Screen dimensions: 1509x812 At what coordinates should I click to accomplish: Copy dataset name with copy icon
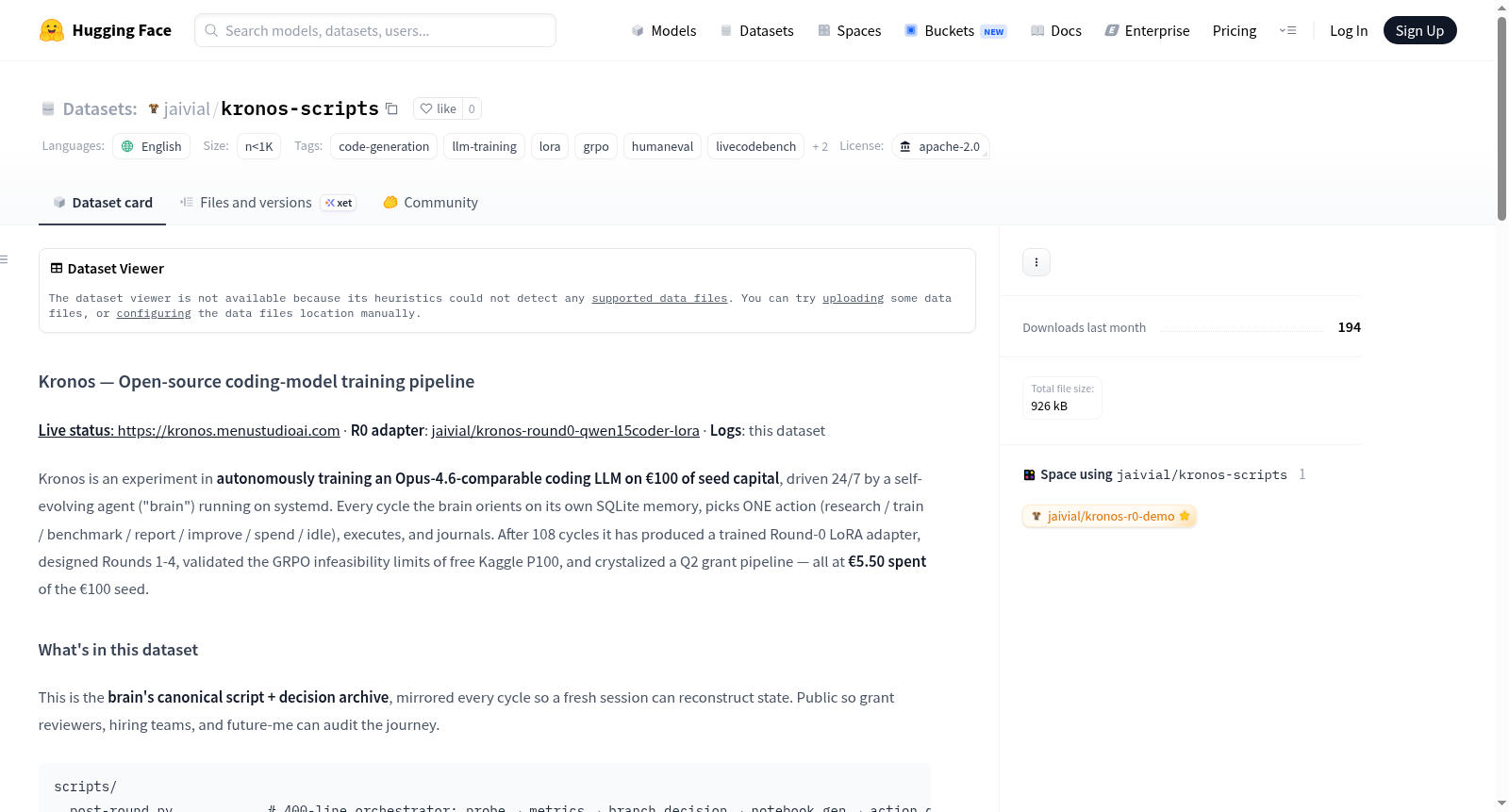pos(392,108)
